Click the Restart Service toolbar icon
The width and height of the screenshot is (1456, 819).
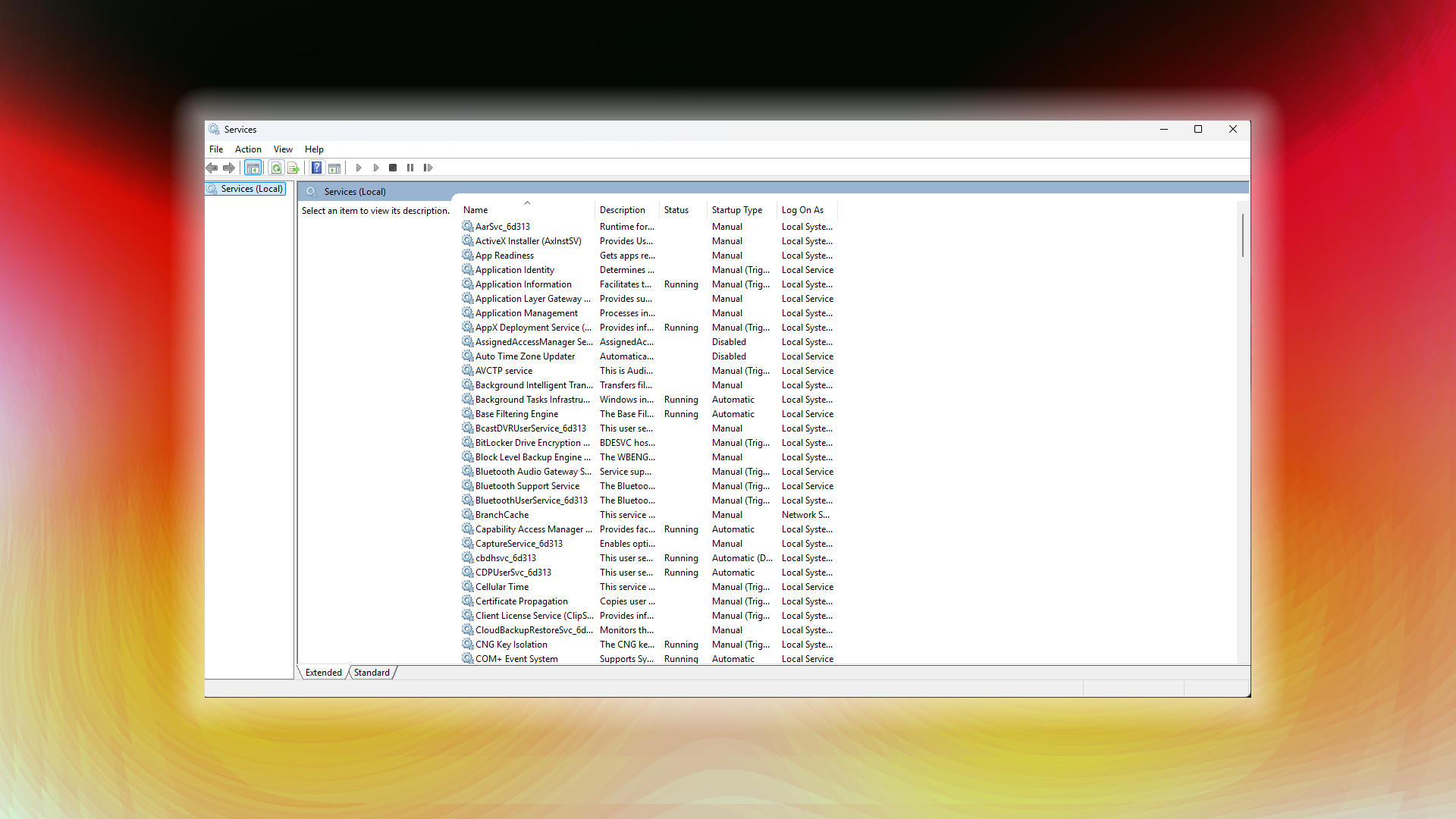[428, 168]
